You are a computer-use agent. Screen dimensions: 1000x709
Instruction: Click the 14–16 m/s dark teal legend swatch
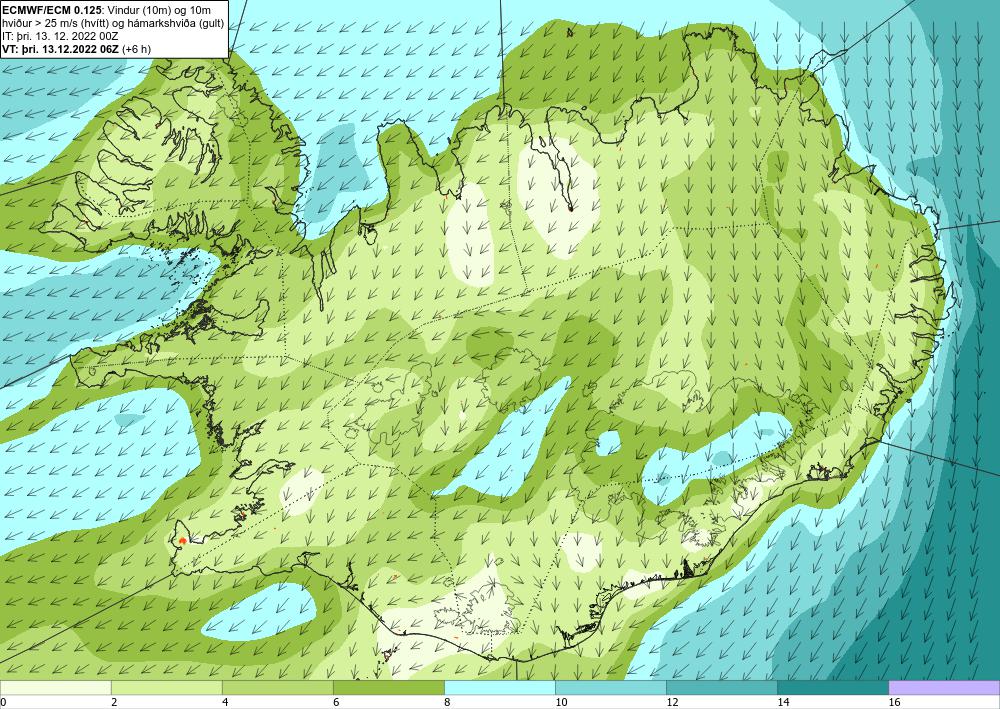[832, 687]
